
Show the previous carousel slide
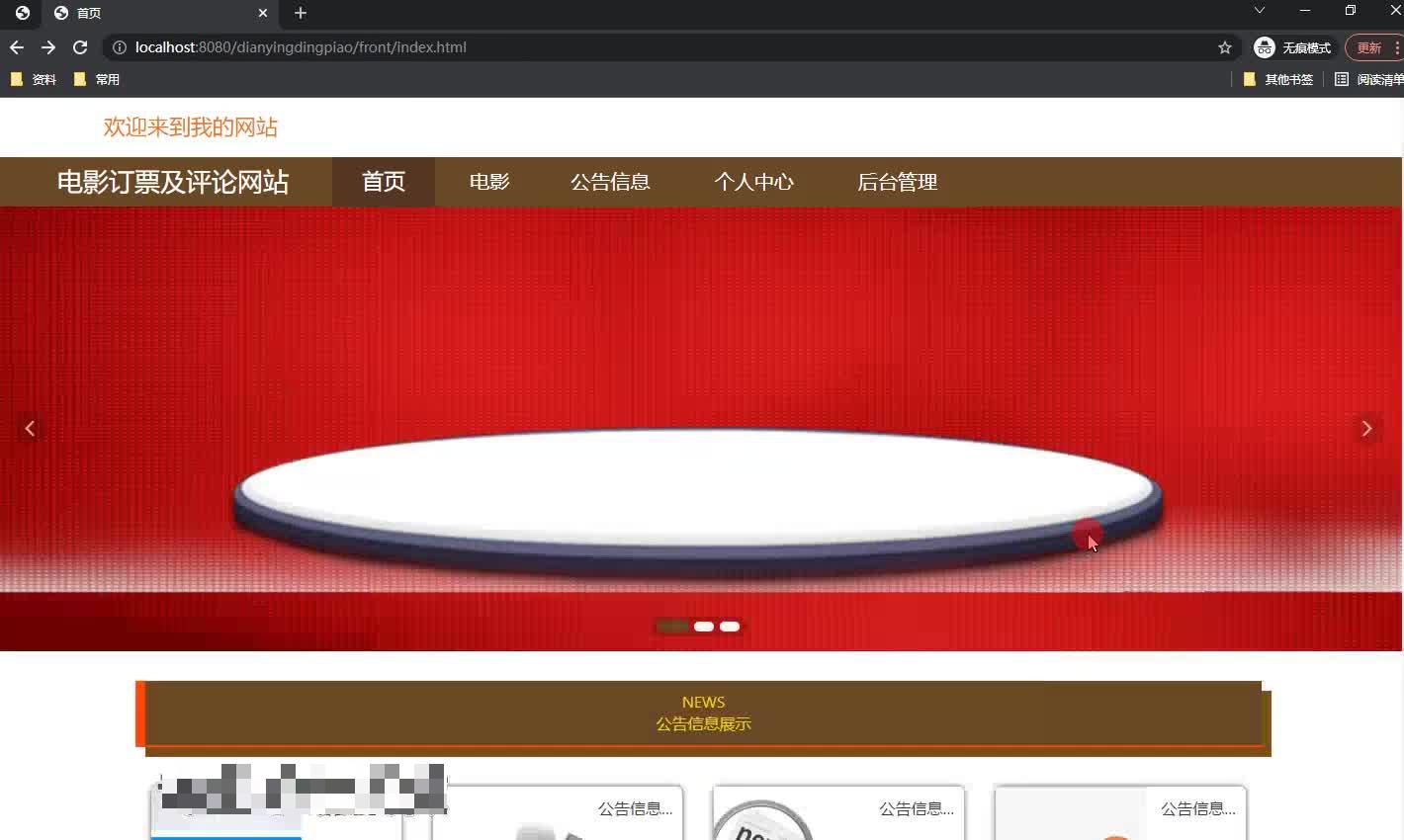30,428
